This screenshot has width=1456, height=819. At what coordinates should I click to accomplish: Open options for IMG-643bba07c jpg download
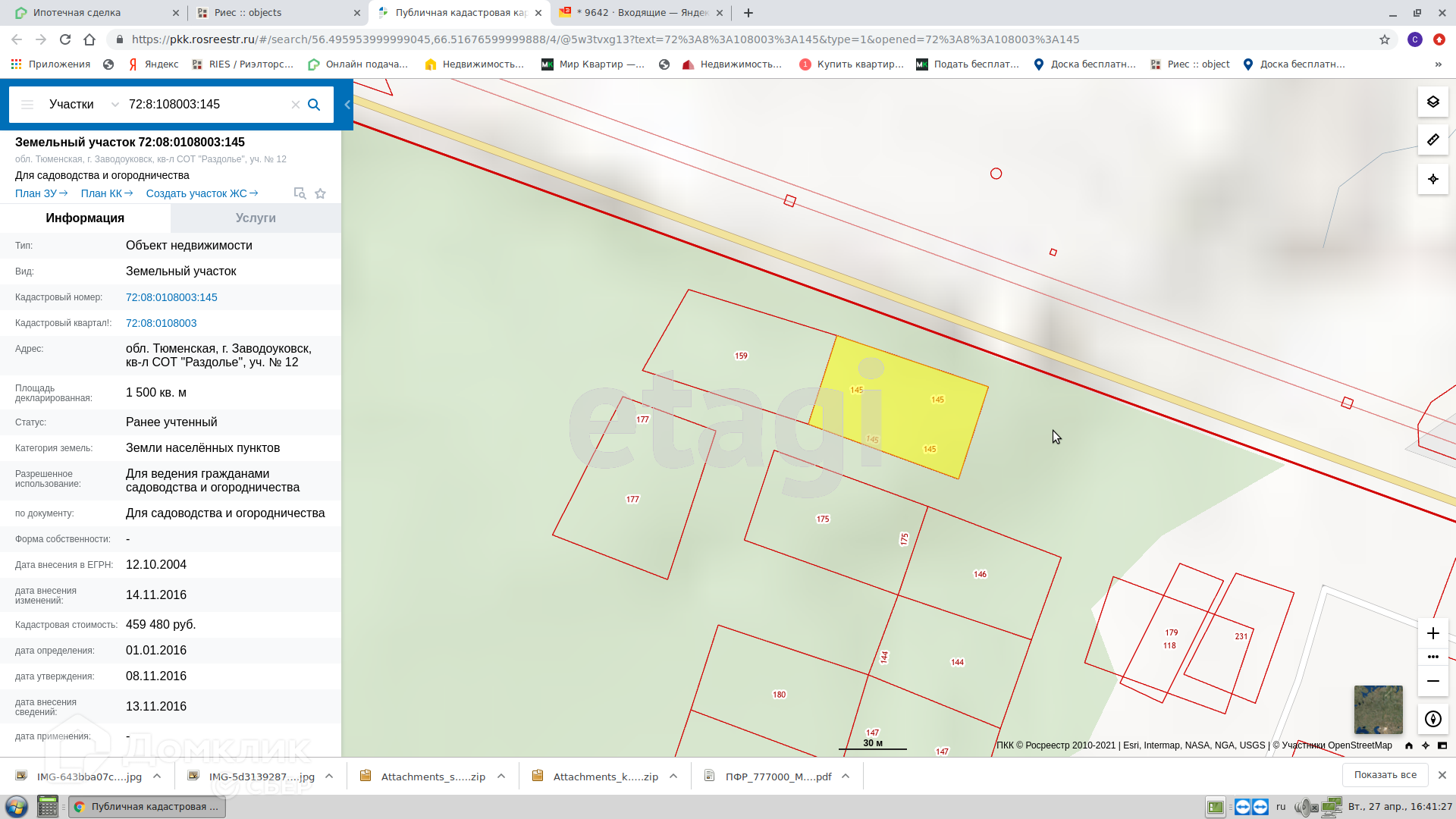[157, 776]
